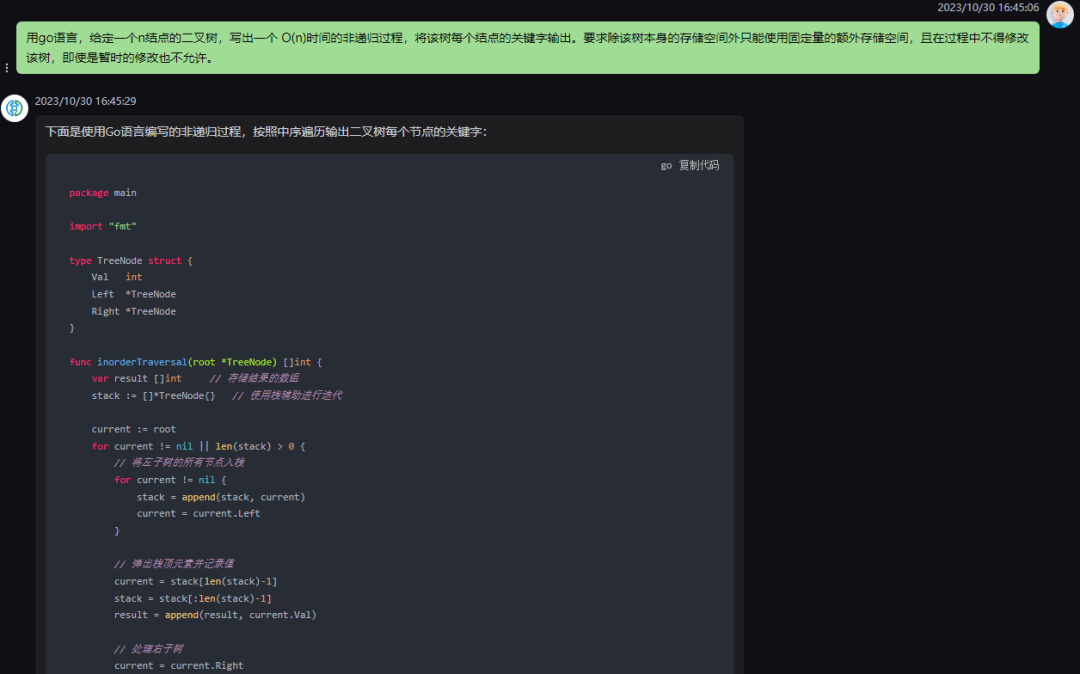1080x674 pixels.
Task: Click the line current = current.Left
Action: [198, 514]
